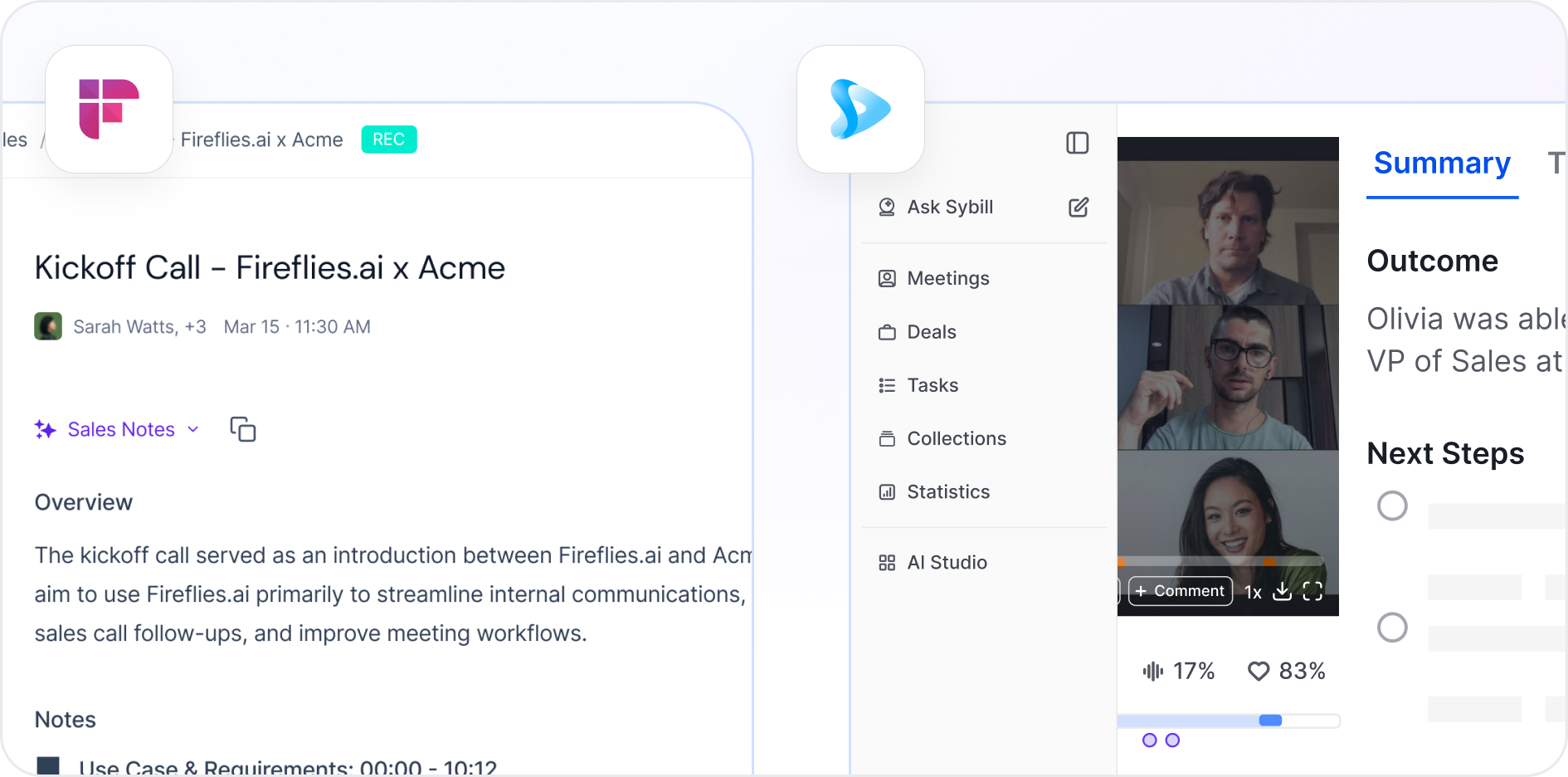Click the Outcome heading
The height and width of the screenshot is (777, 1568).
click(1433, 261)
